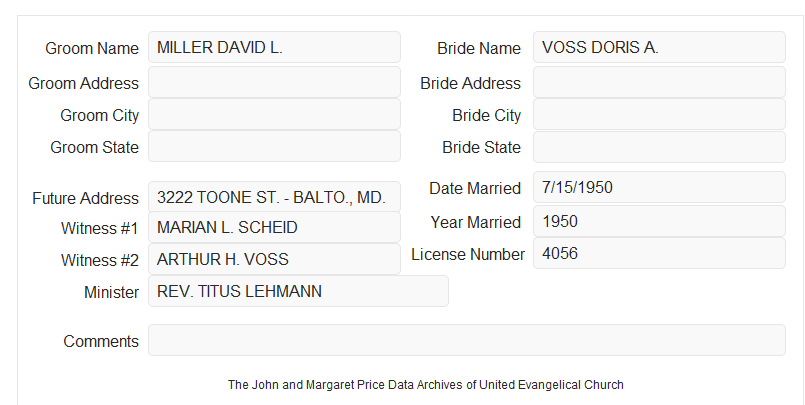Select the Bride Name field
Screen dimensions: 805x405
(x=659, y=47)
